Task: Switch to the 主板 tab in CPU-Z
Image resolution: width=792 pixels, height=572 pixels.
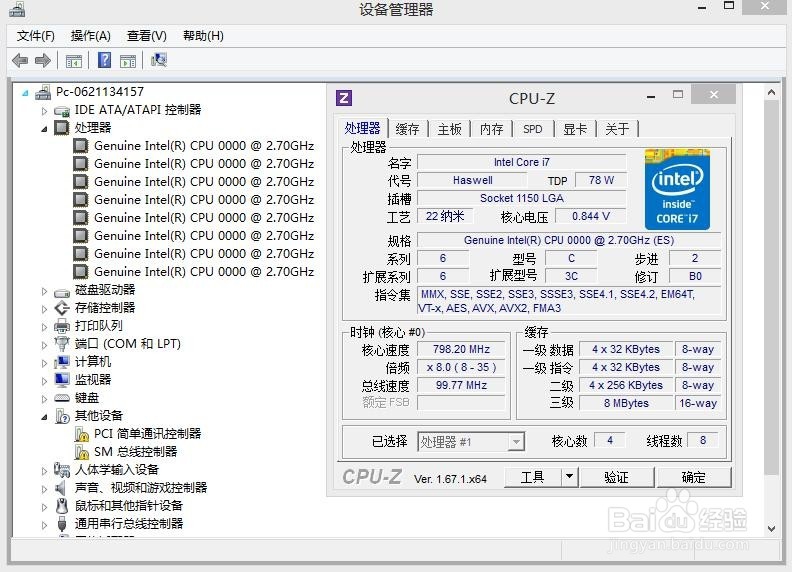Action: (450, 129)
